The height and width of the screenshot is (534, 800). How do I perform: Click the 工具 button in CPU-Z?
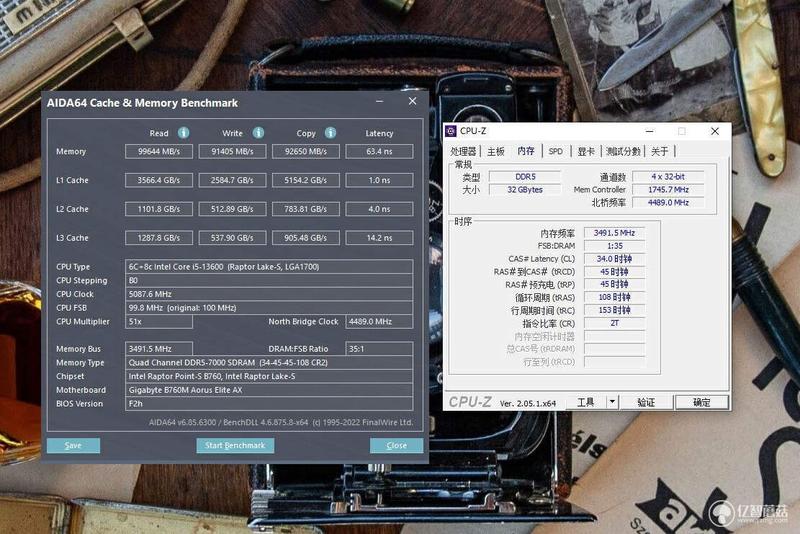click(585, 402)
